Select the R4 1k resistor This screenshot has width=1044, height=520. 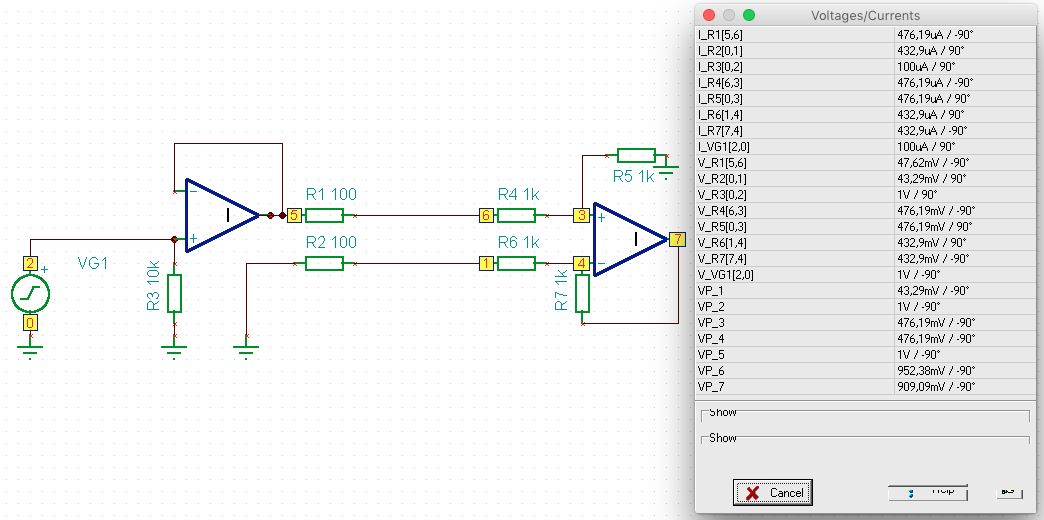[516, 215]
